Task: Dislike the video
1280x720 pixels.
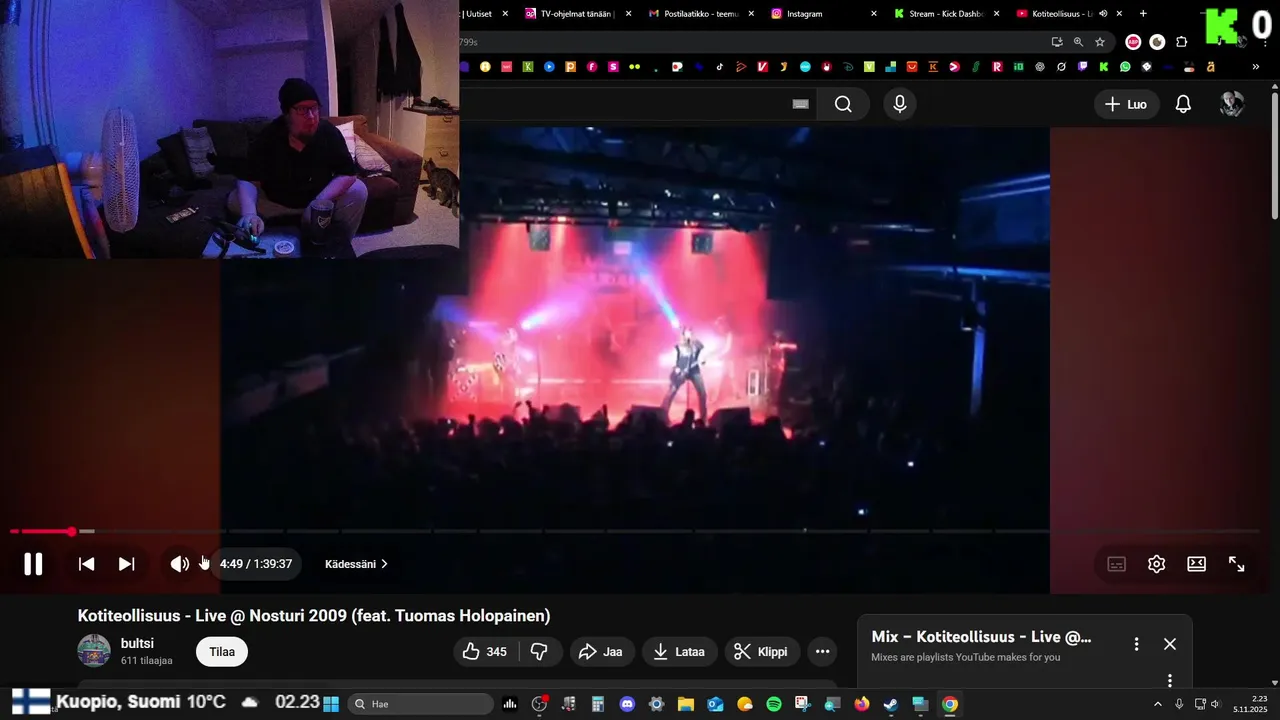Action: [x=539, y=652]
